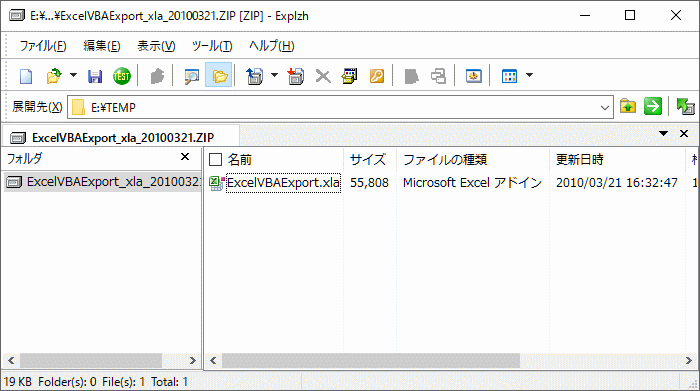Click the self-extracting archive window icon
This screenshot has width=700, height=391.
pos(350,76)
